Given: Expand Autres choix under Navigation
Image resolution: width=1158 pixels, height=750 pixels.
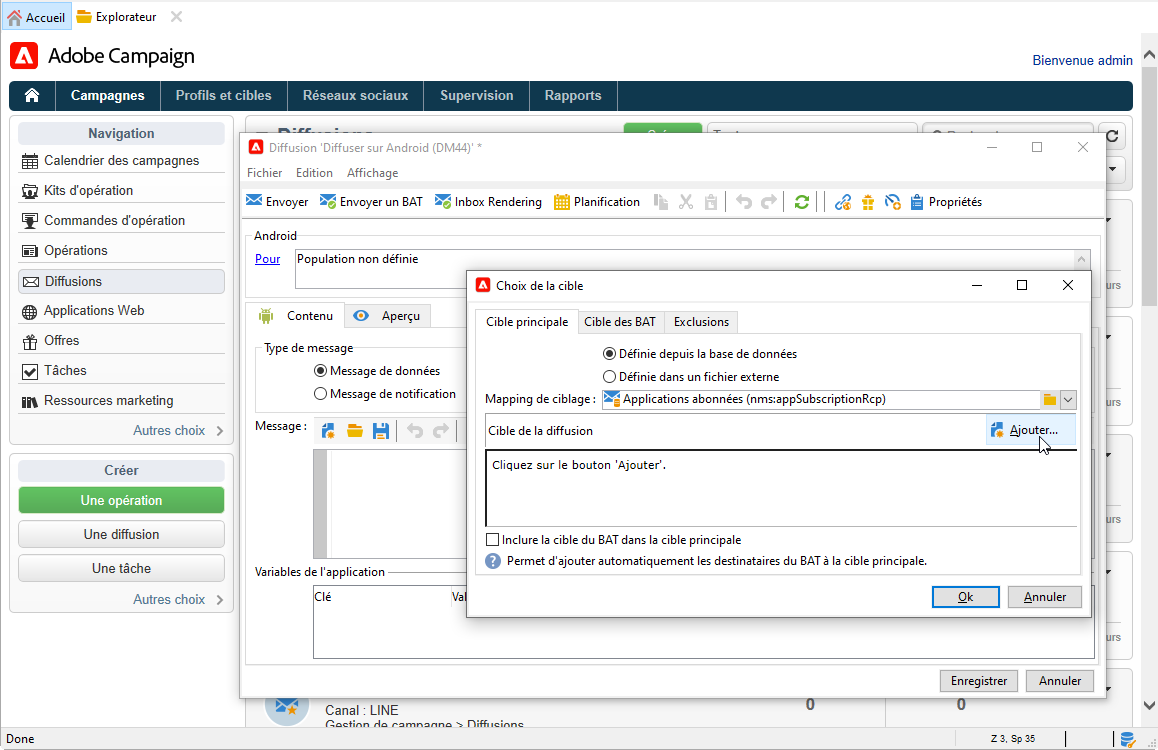Looking at the screenshot, I should point(178,430).
